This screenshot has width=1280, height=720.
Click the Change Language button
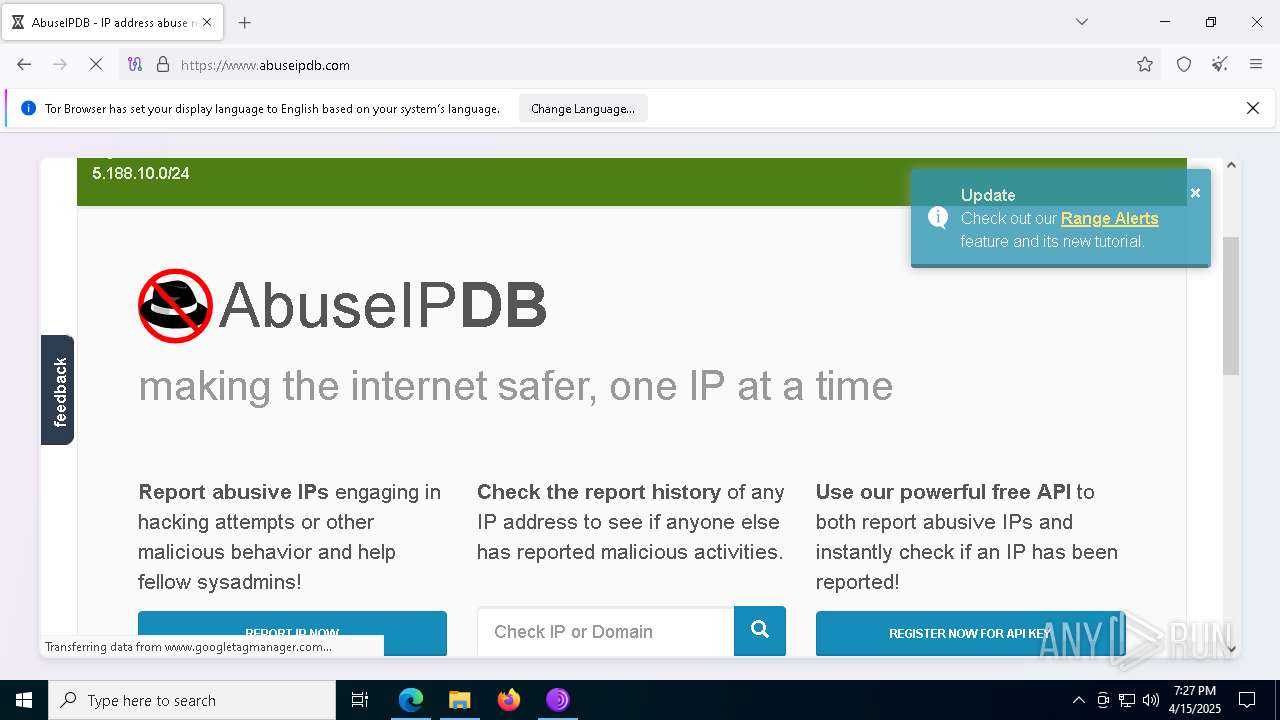pyautogui.click(x=583, y=109)
